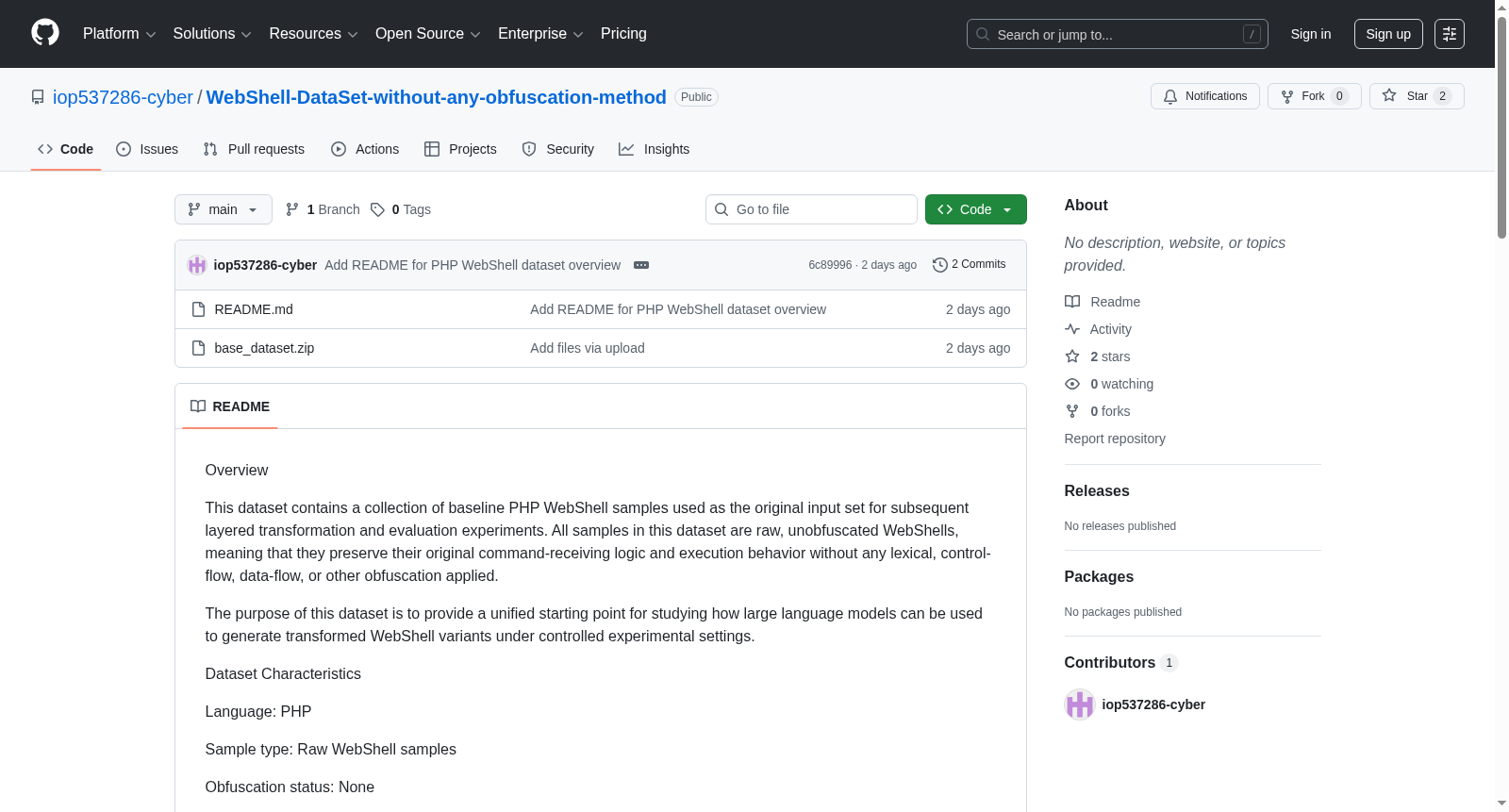Fork this repository

click(1315, 96)
